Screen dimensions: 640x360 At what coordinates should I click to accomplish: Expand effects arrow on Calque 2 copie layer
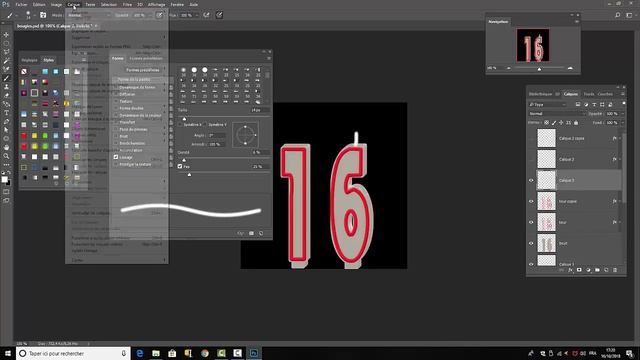(620, 138)
